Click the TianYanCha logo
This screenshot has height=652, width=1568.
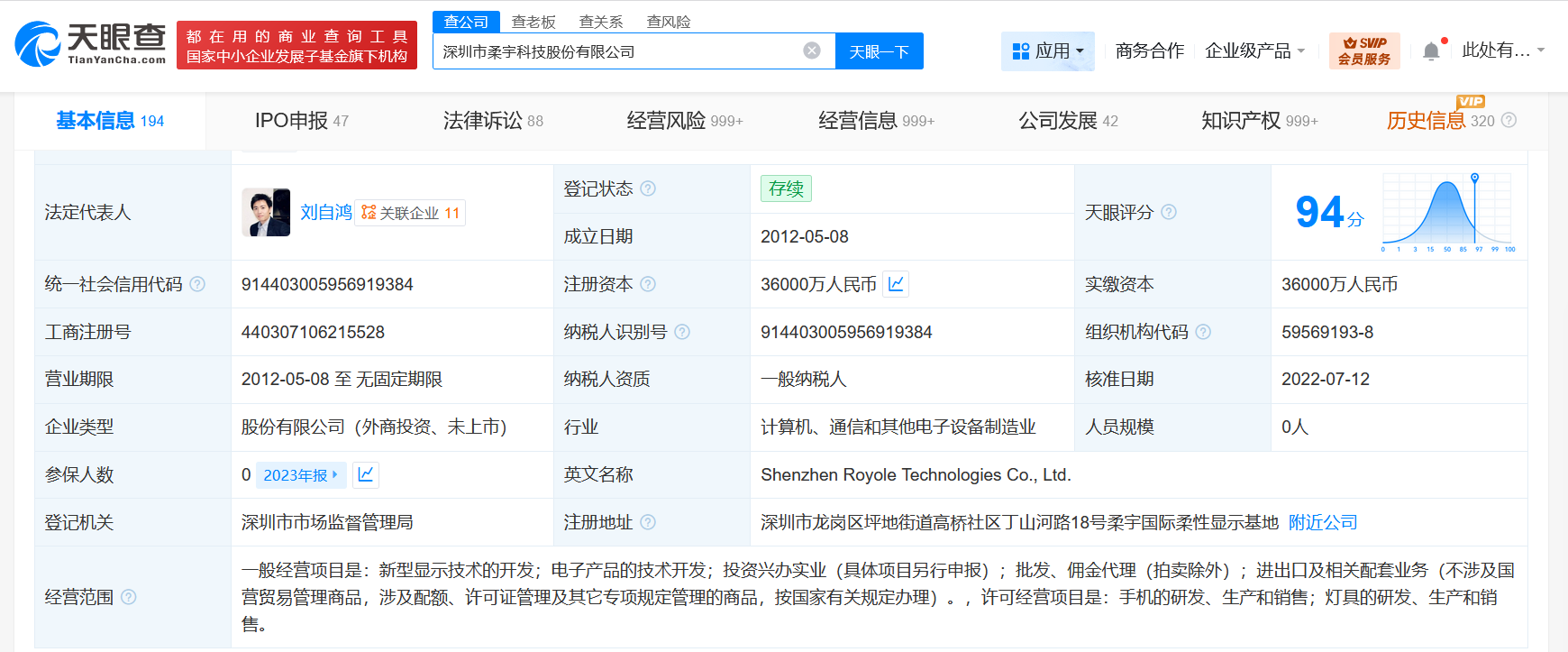[x=91, y=44]
